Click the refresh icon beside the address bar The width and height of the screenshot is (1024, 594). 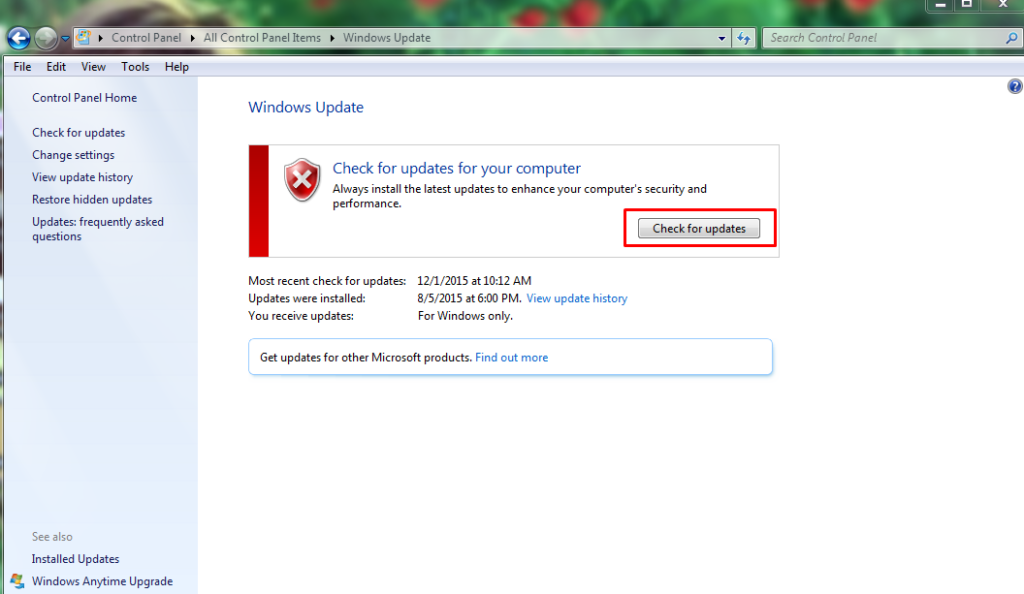tap(744, 38)
